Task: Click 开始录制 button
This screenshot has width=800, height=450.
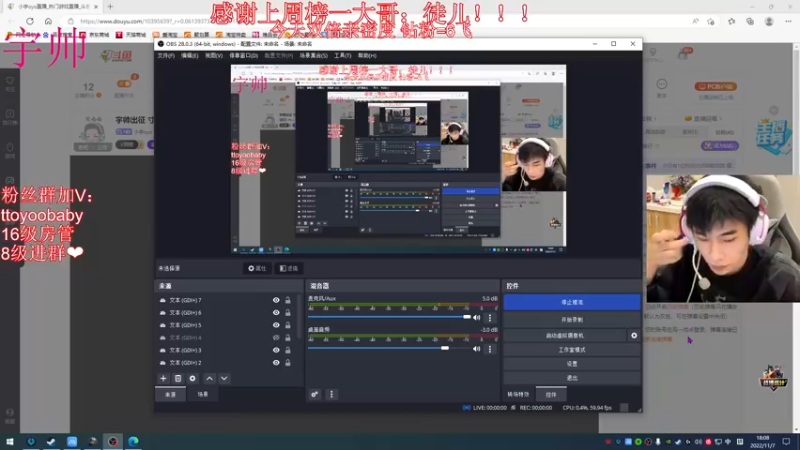Action: [572, 320]
